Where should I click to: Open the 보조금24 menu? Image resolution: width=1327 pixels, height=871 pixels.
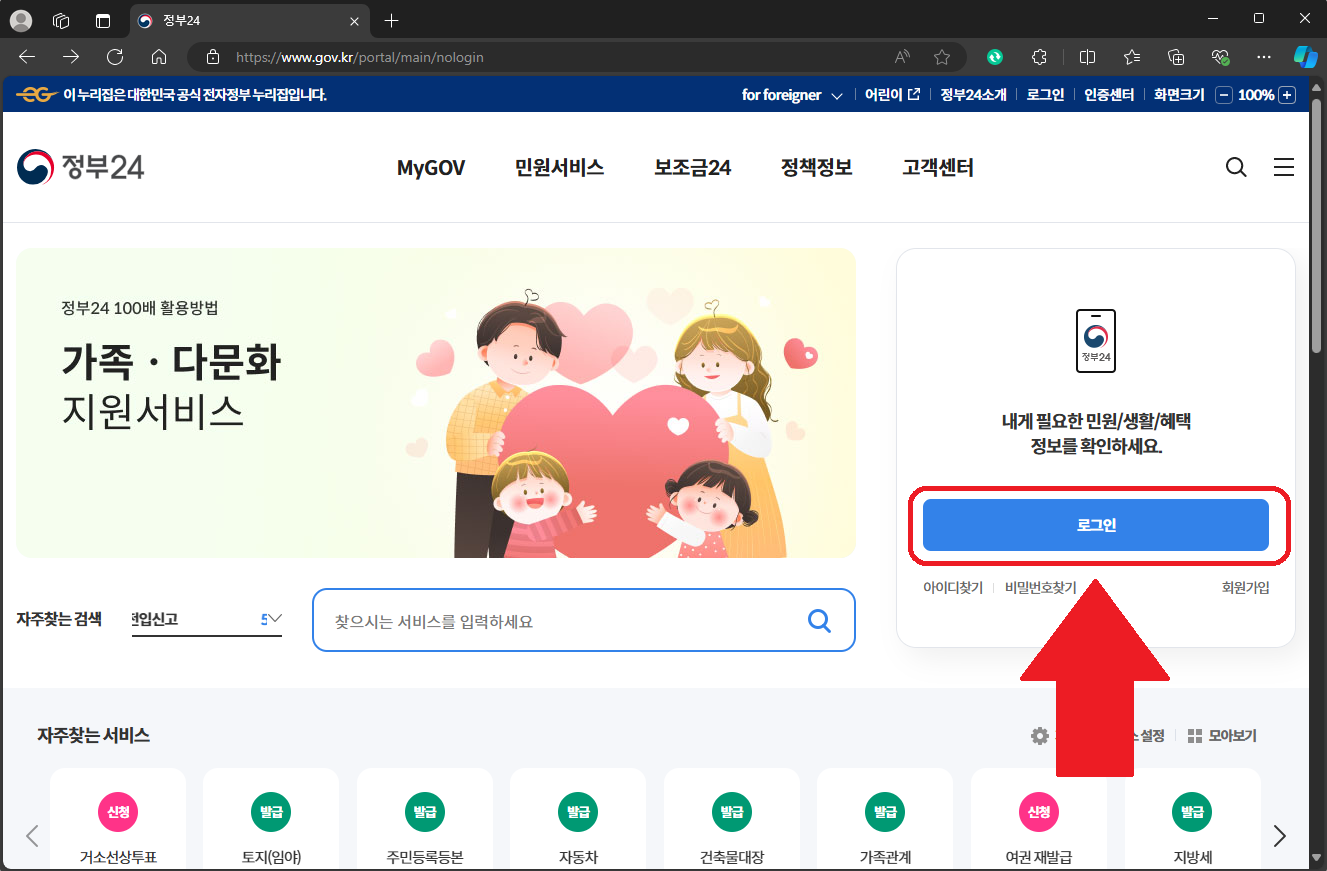(692, 168)
